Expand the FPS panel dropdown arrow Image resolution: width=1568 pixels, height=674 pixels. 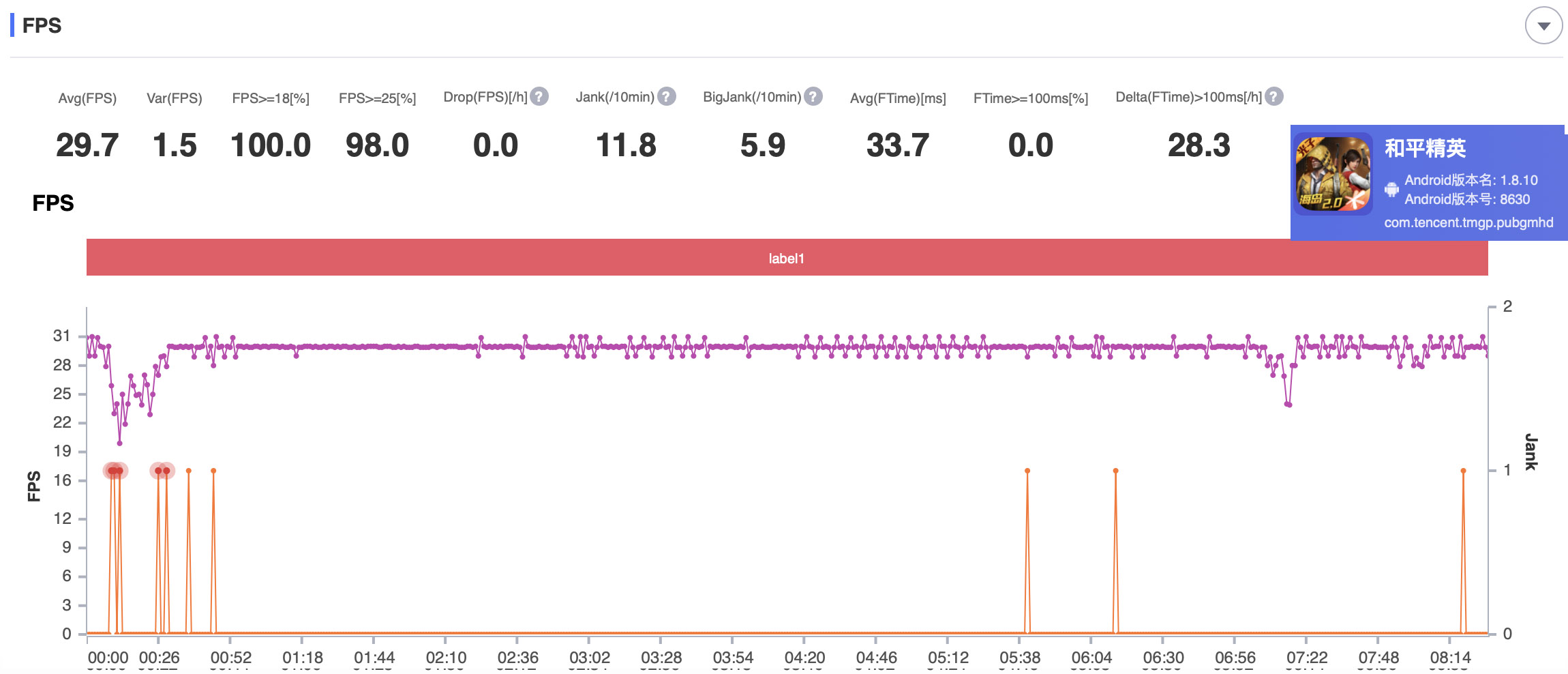(1543, 26)
